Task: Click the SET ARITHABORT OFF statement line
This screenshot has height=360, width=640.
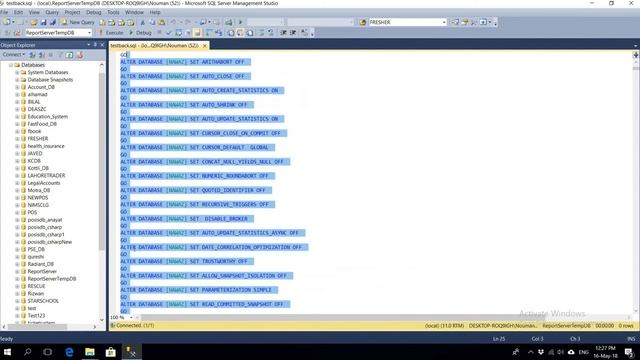Action: [185, 62]
